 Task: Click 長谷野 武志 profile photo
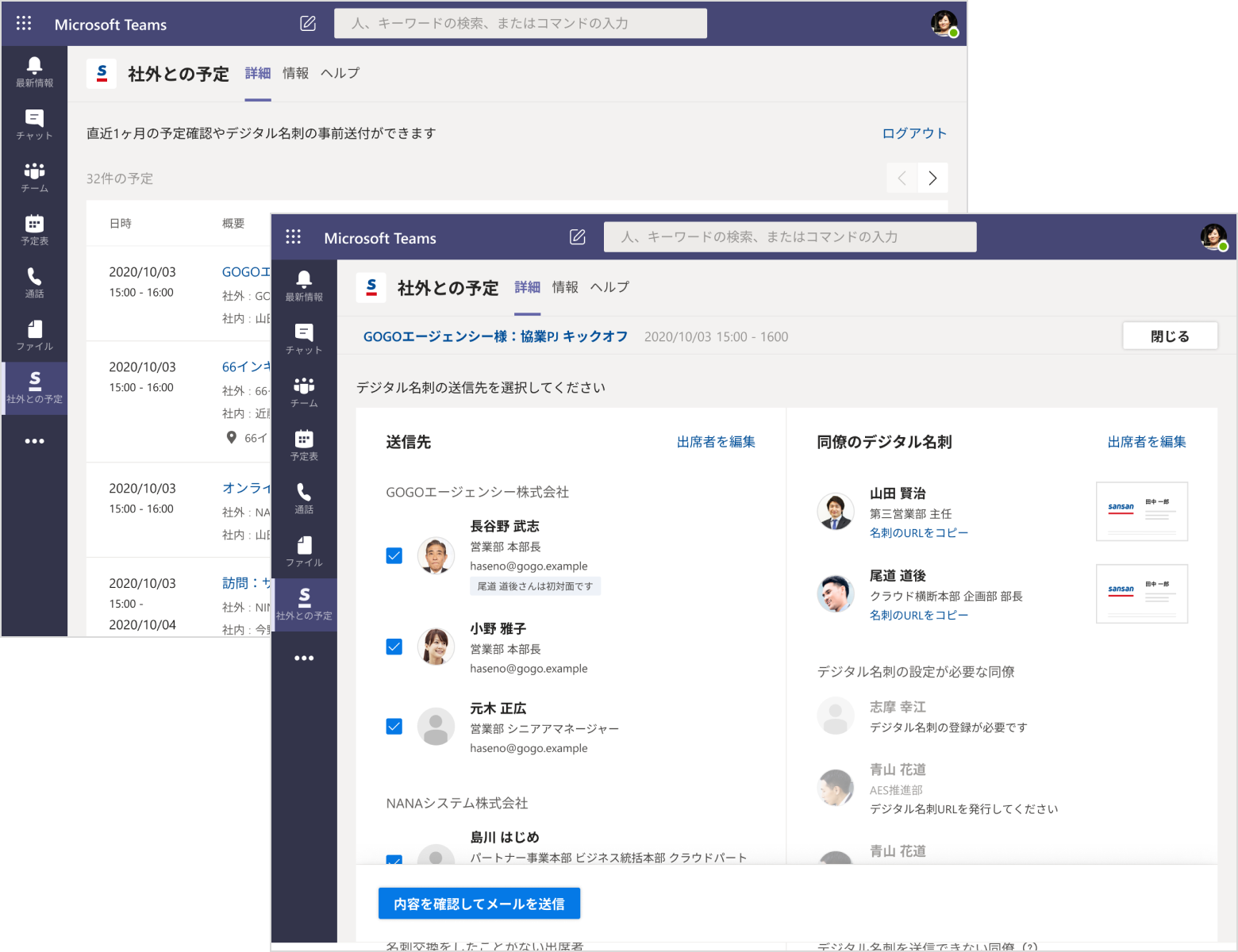pyautogui.click(x=436, y=555)
